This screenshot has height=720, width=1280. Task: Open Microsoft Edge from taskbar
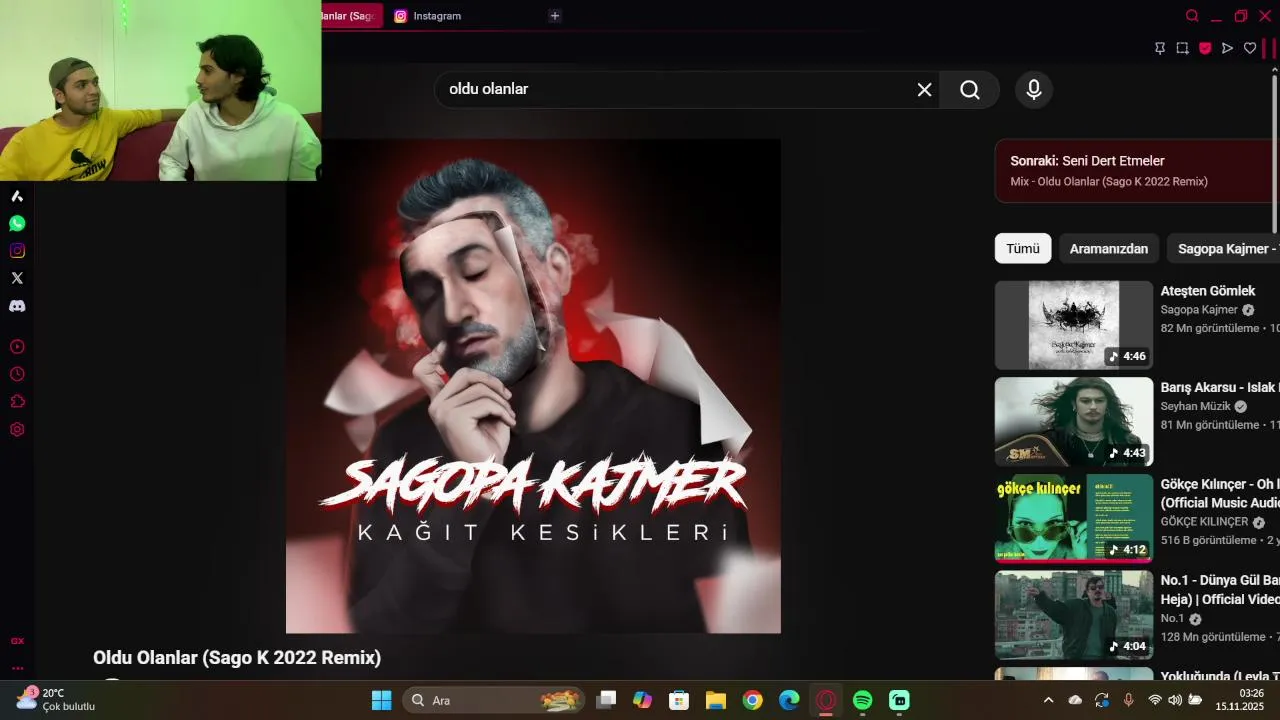pos(790,700)
